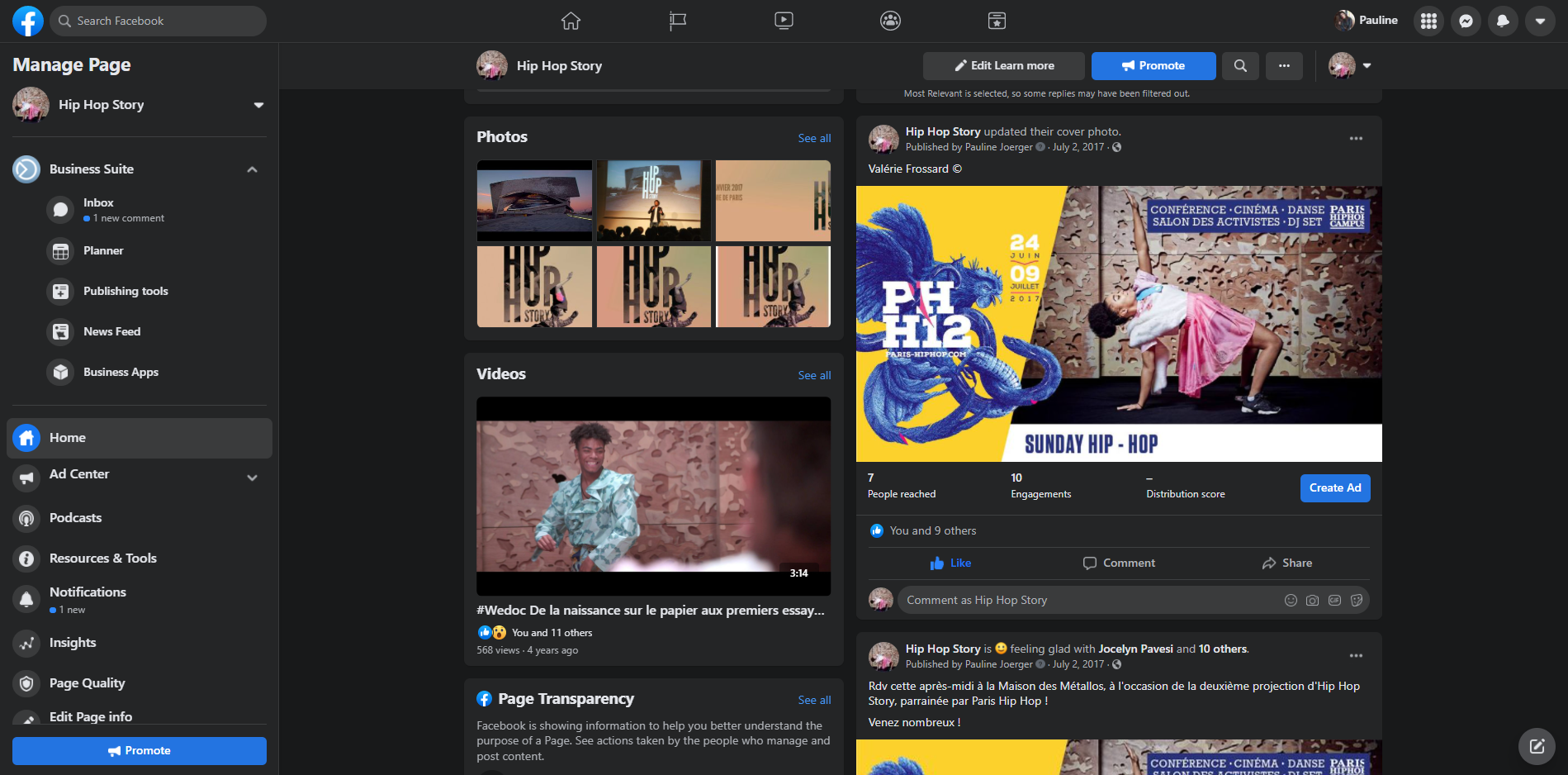Like the cover photo post
The width and height of the screenshot is (1568, 775).
pyautogui.click(x=950, y=563)
